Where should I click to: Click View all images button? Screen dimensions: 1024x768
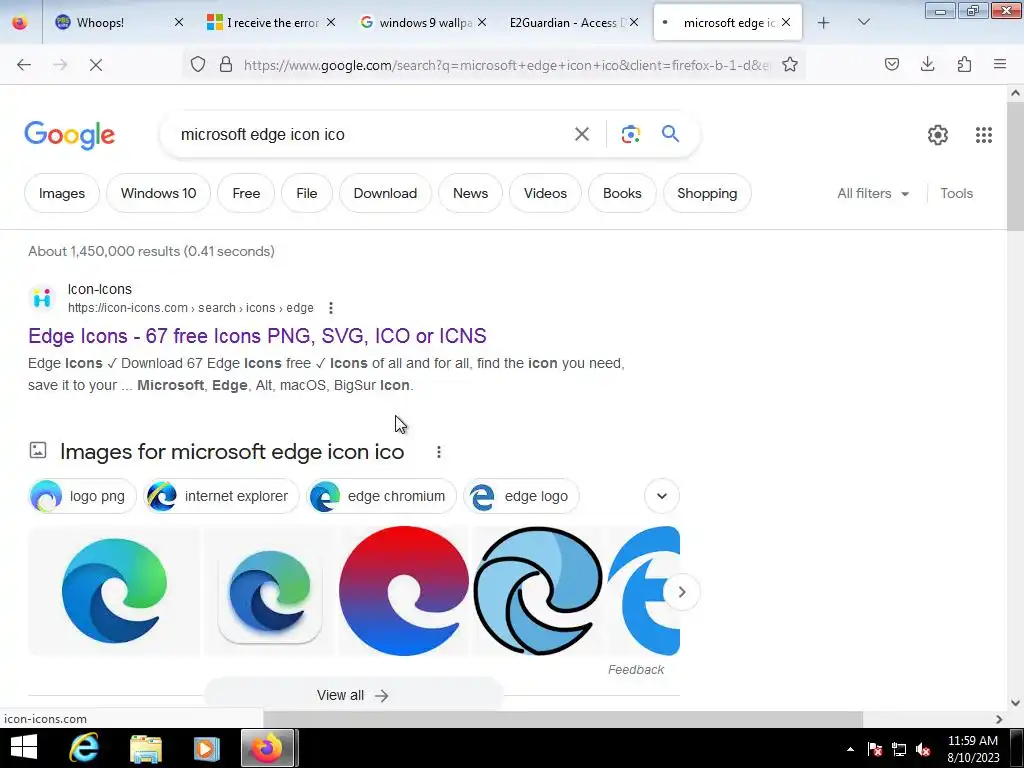click(x=353, y=695)
